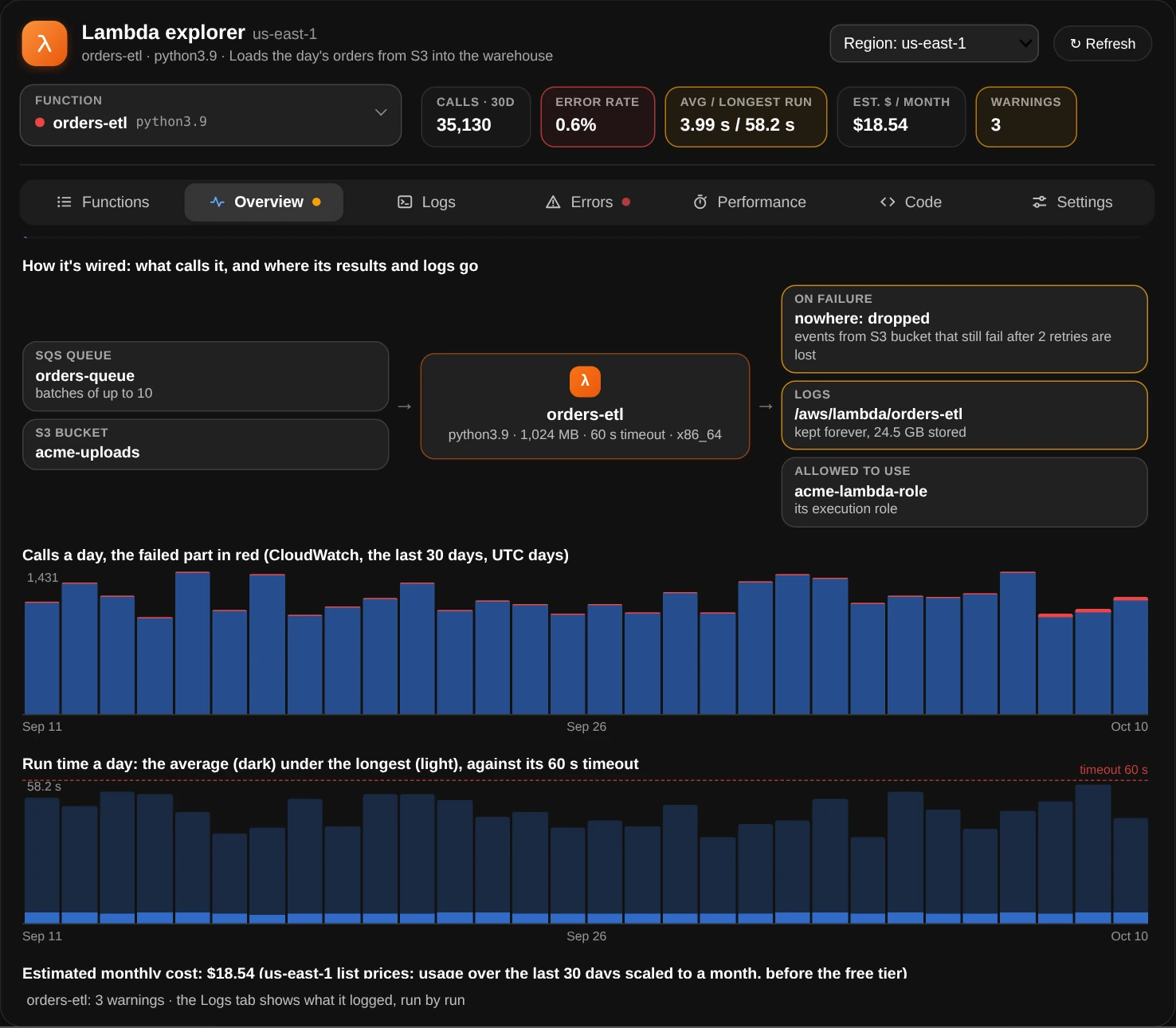Screen dimensions: 1176x1028
Task: Select the Code tab
Action: click(x=911, y=202)
